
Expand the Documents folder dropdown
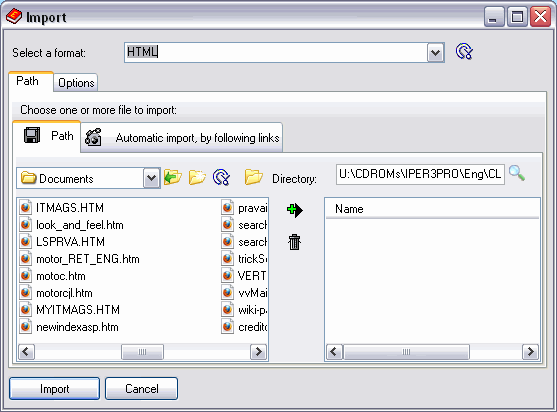click(152, 178)
